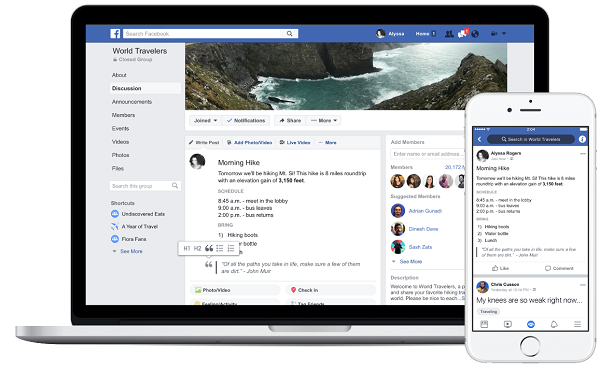Select the Write Post tab
The image size is (600, 372).
[204, 142]
